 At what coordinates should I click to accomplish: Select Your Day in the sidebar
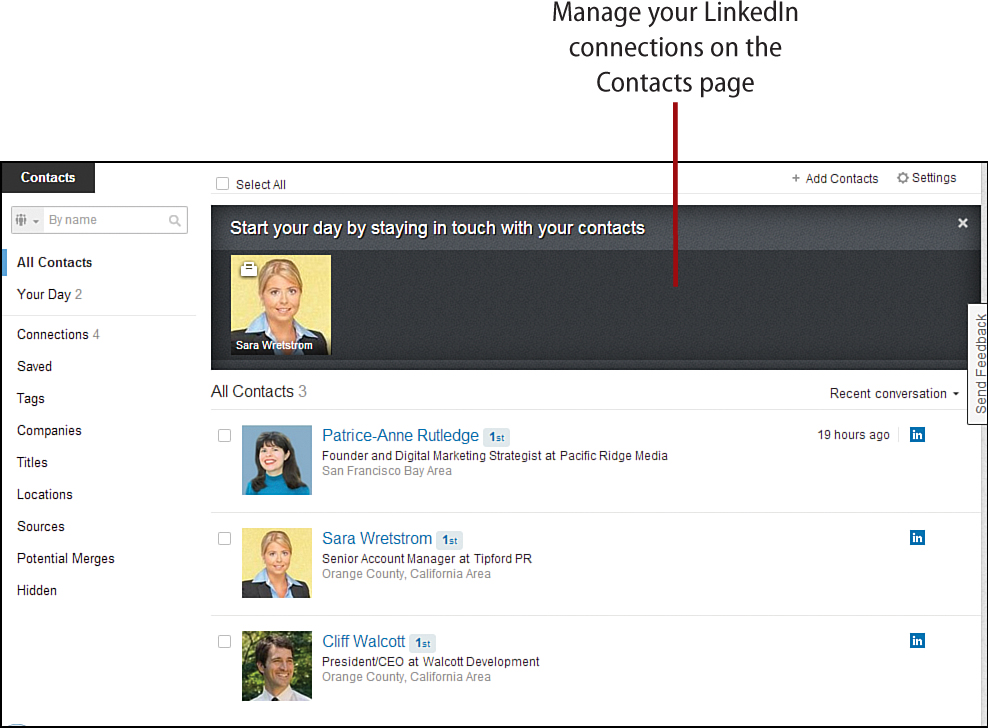click(x=49, y=294)
